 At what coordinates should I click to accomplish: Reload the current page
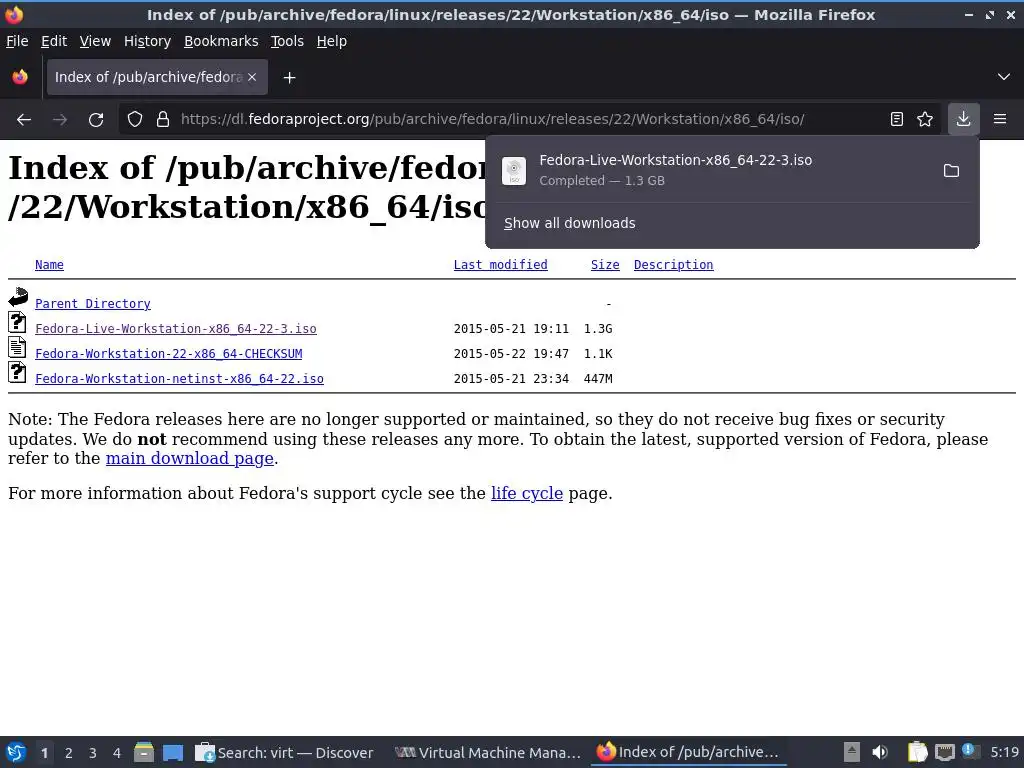pos(96,120)
